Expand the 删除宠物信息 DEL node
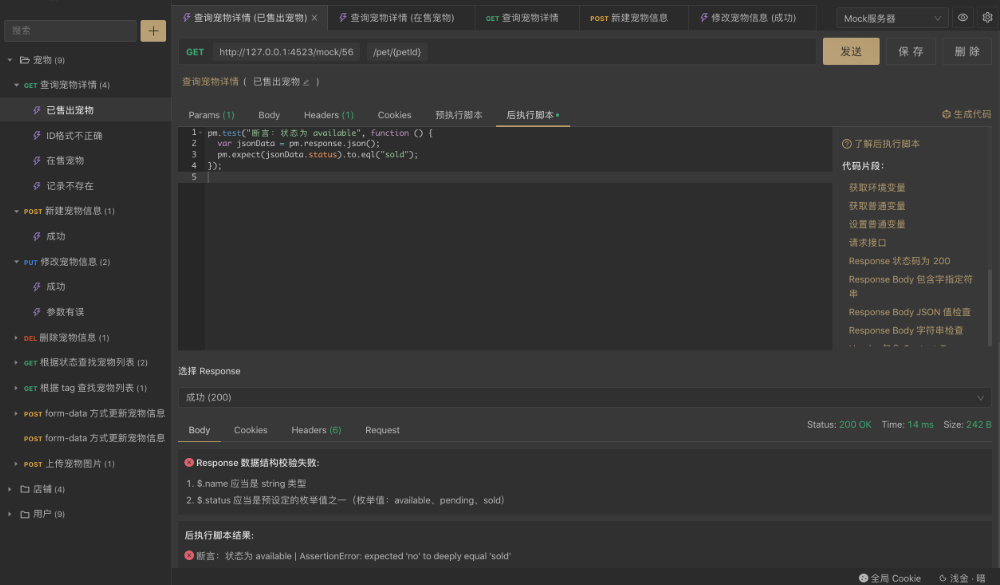The height and width of the screenshot is (585, 1000). 16,338
